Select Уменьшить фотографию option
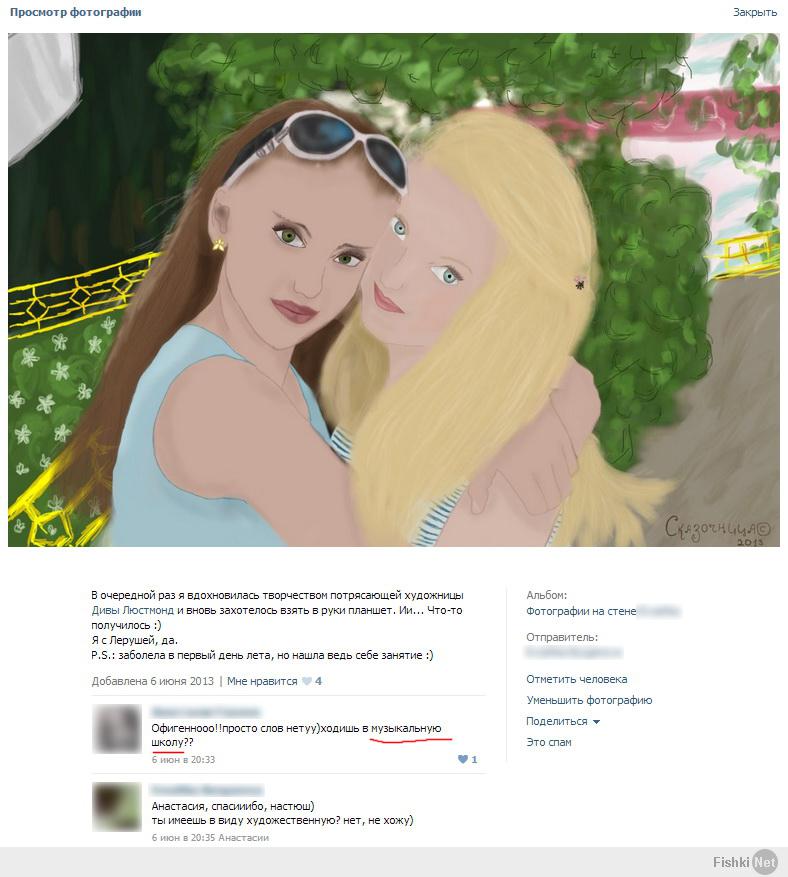This screenshot has height=877, width=788. [589, 700]
